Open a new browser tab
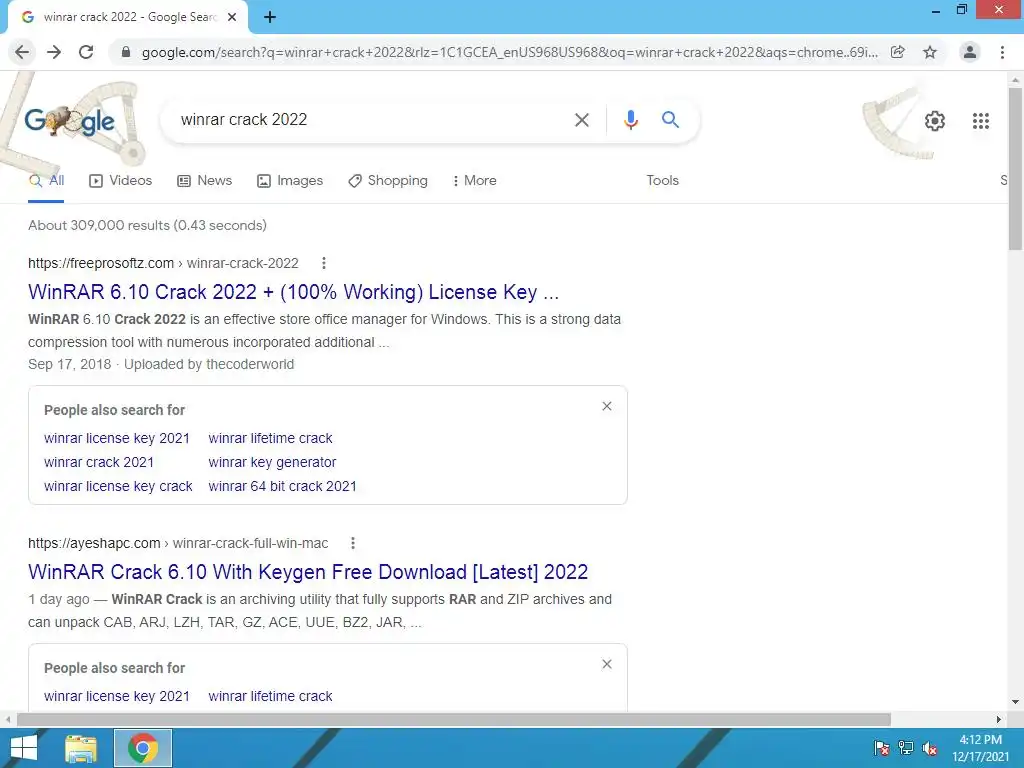Viewport: 1024px width, 768px height. pos(270,17)
